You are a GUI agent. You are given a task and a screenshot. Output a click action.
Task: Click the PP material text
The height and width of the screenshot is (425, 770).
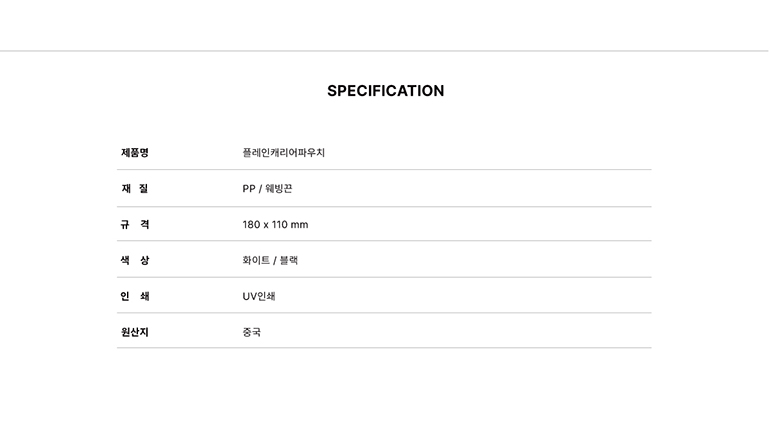click(x=249, y=189)
